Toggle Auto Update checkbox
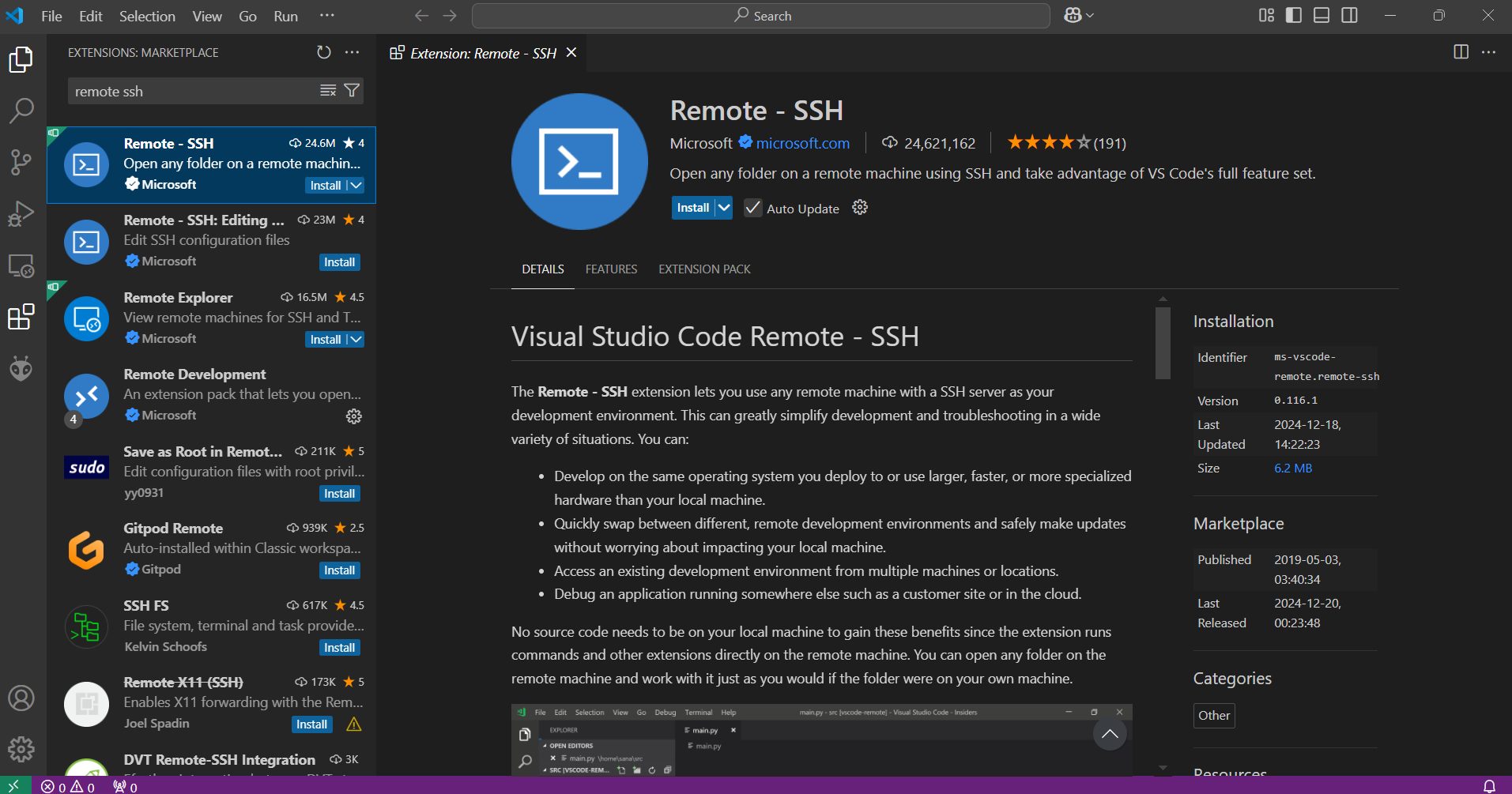 (x=752, y=208)
